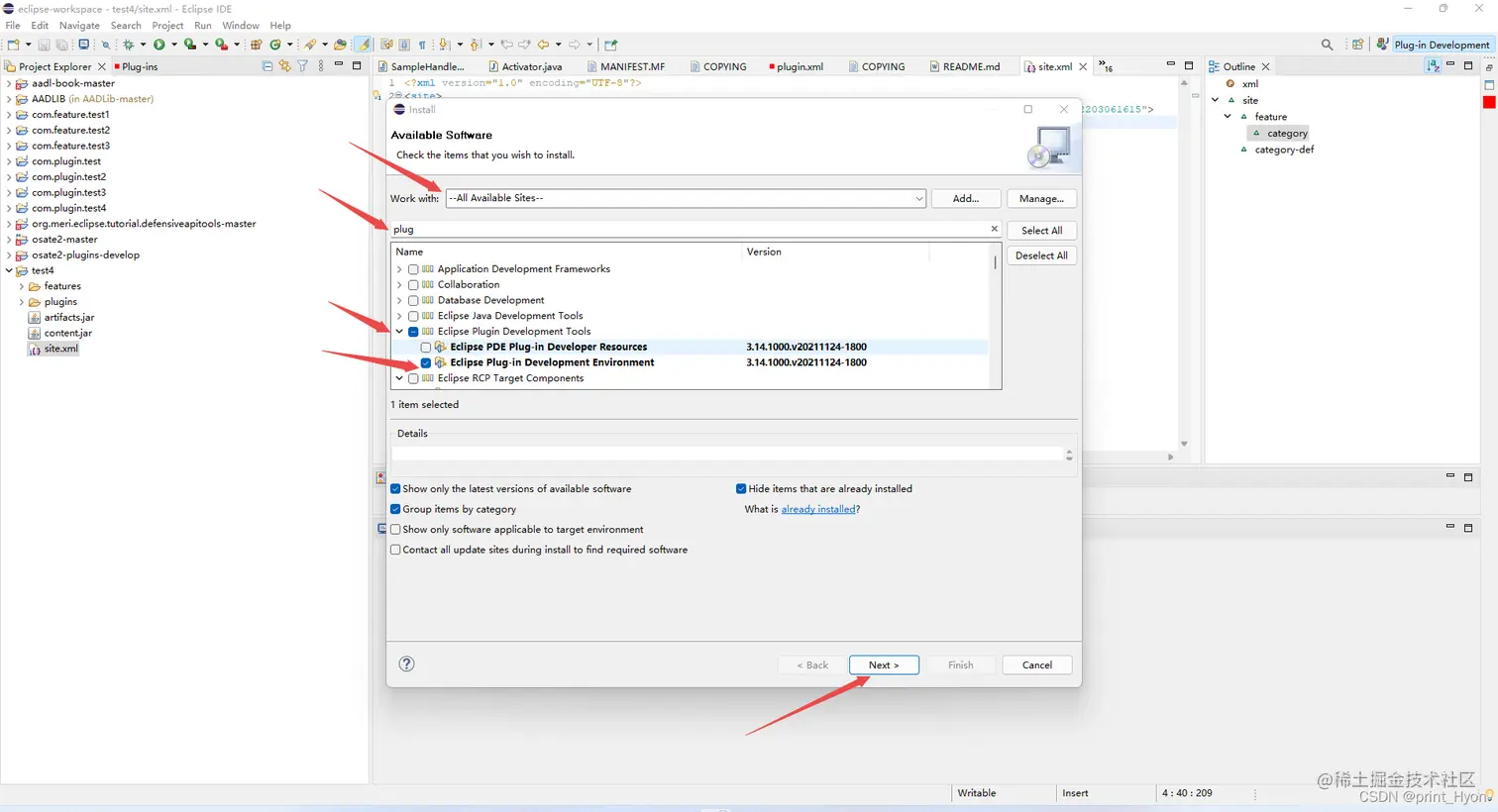Click the yellow Back navigation arrow
The image size is (1498, 812).
[543, 45]
